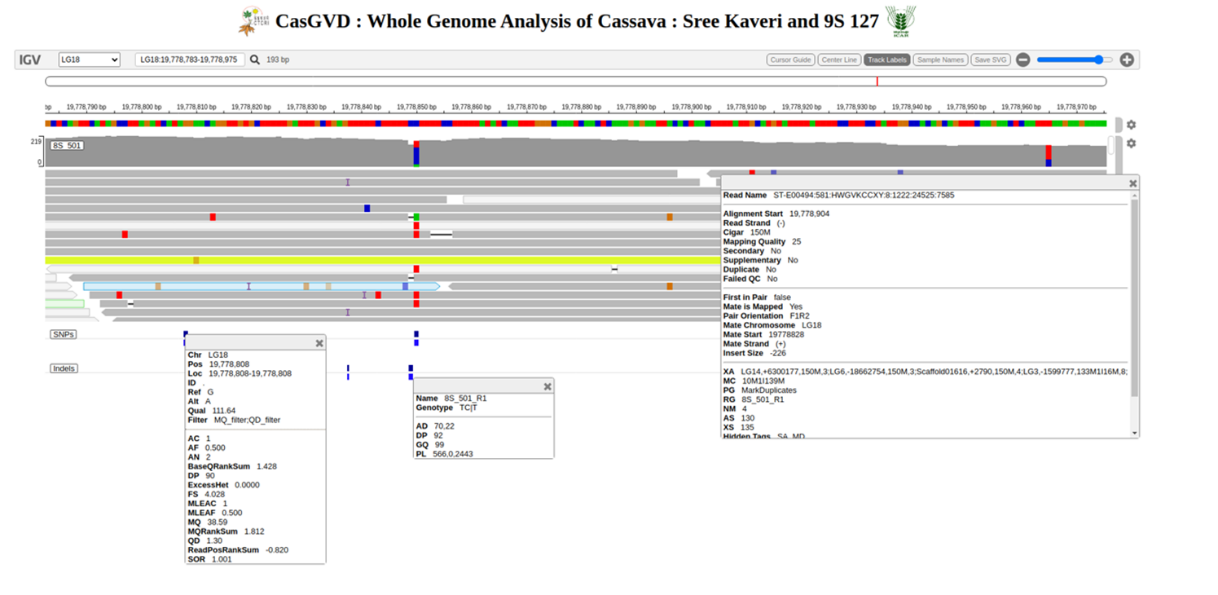Click the chromosome ideogram navigation bar
The height and width of the screenshot is (595, 1218).
click(x=576, y=82)
